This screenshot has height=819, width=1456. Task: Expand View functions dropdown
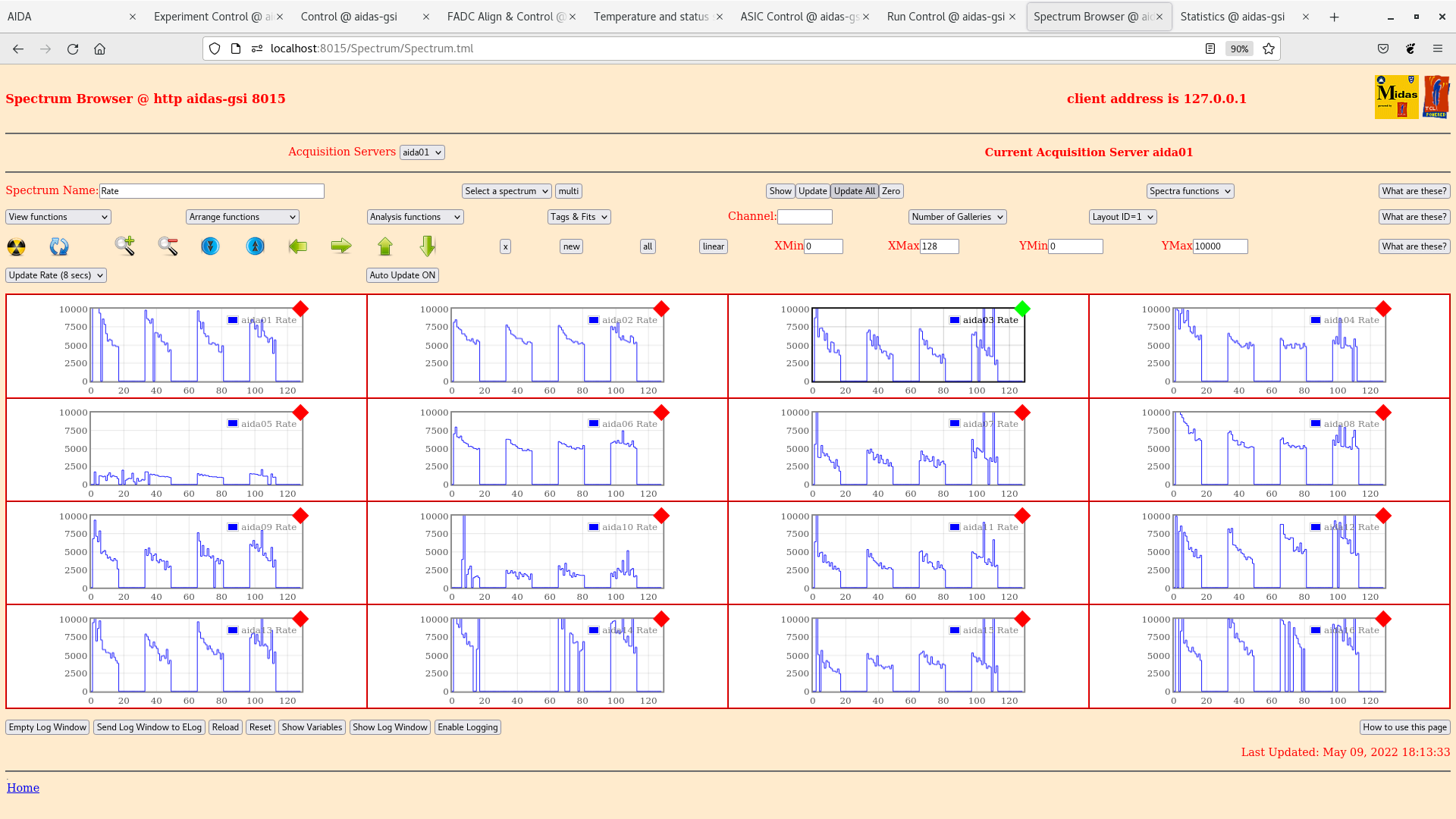[x=58, y=217]
